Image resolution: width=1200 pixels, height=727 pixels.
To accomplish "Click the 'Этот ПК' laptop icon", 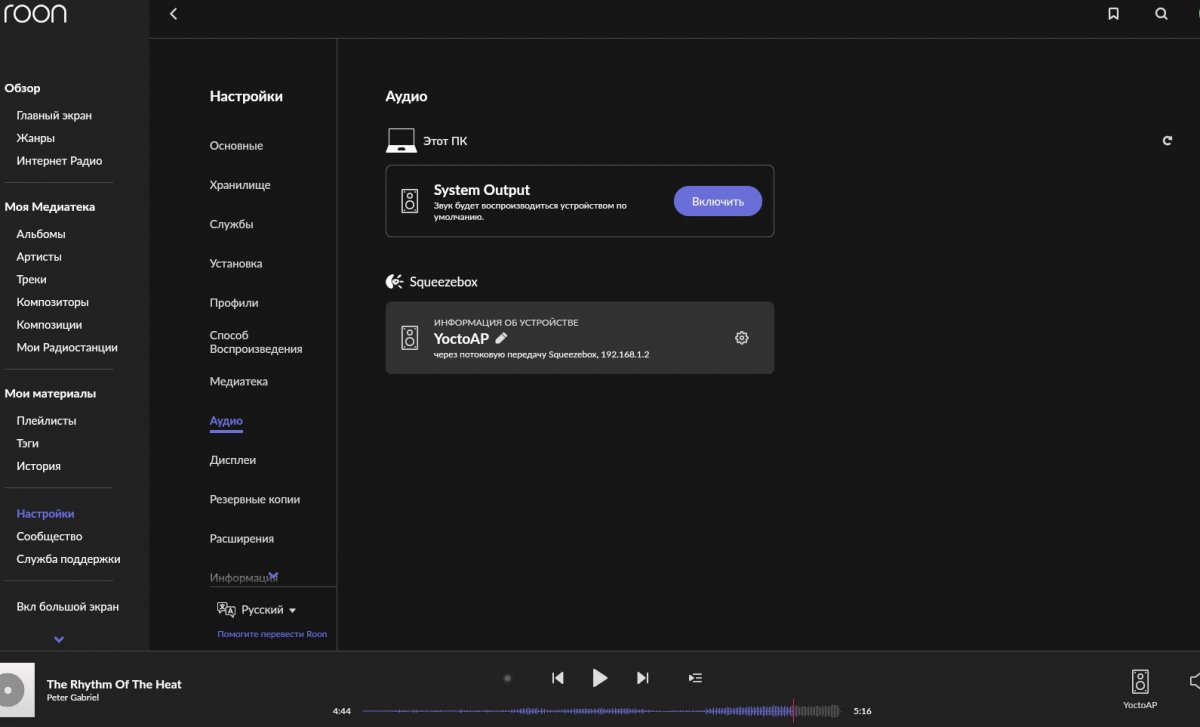I will click(401, 141).
